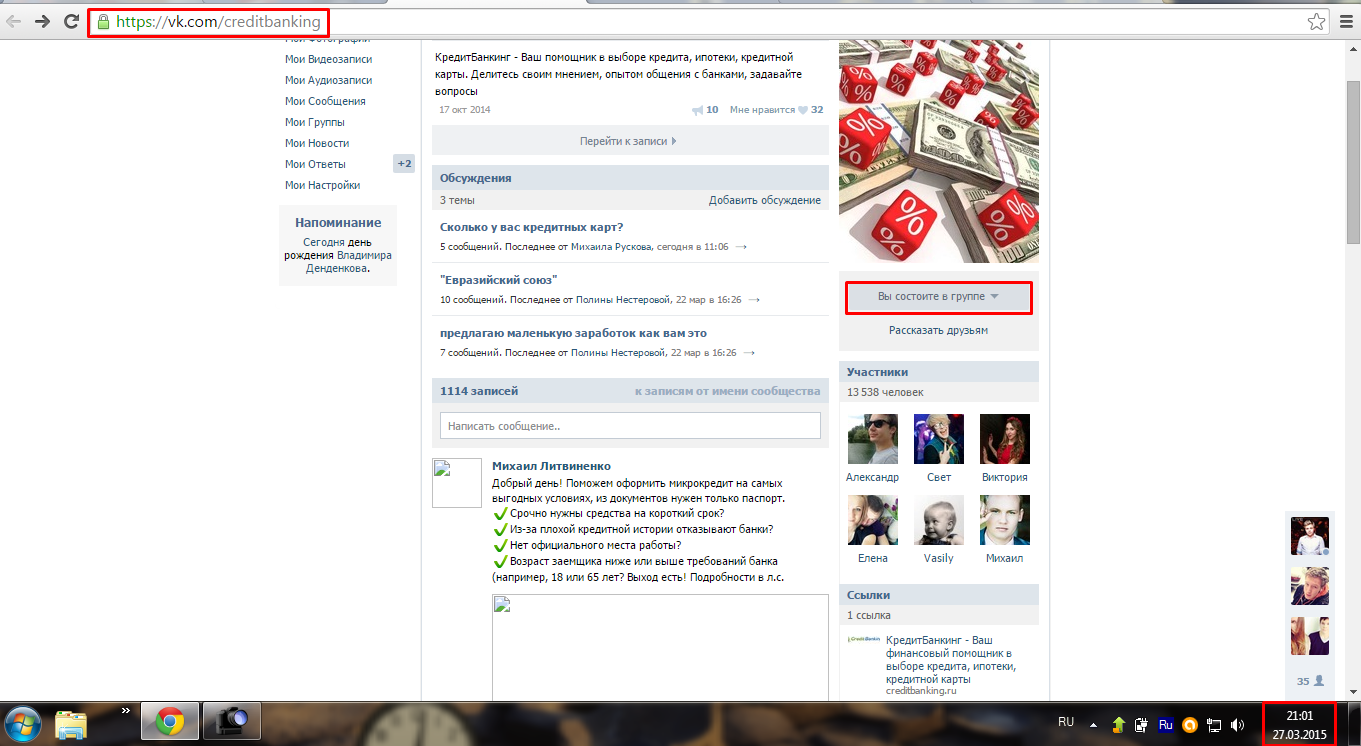Viewport: 1361px width, 746px height.
Task: Click the blue Ru tray icon
Action: [1165, 724]
